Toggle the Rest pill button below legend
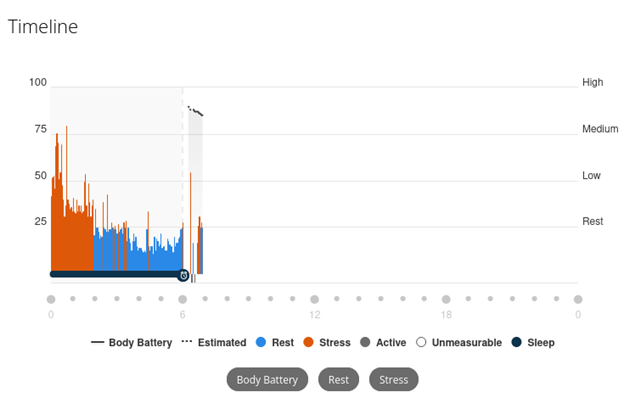640x403 pixels. pyautogui.click(x=338, y=380)
